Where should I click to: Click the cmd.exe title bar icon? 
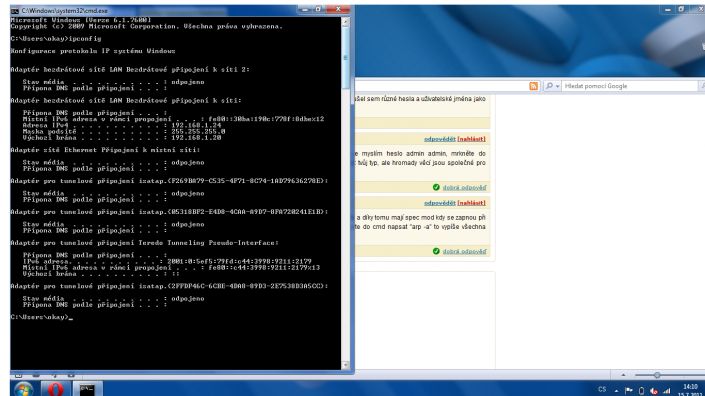coord(14,10)
